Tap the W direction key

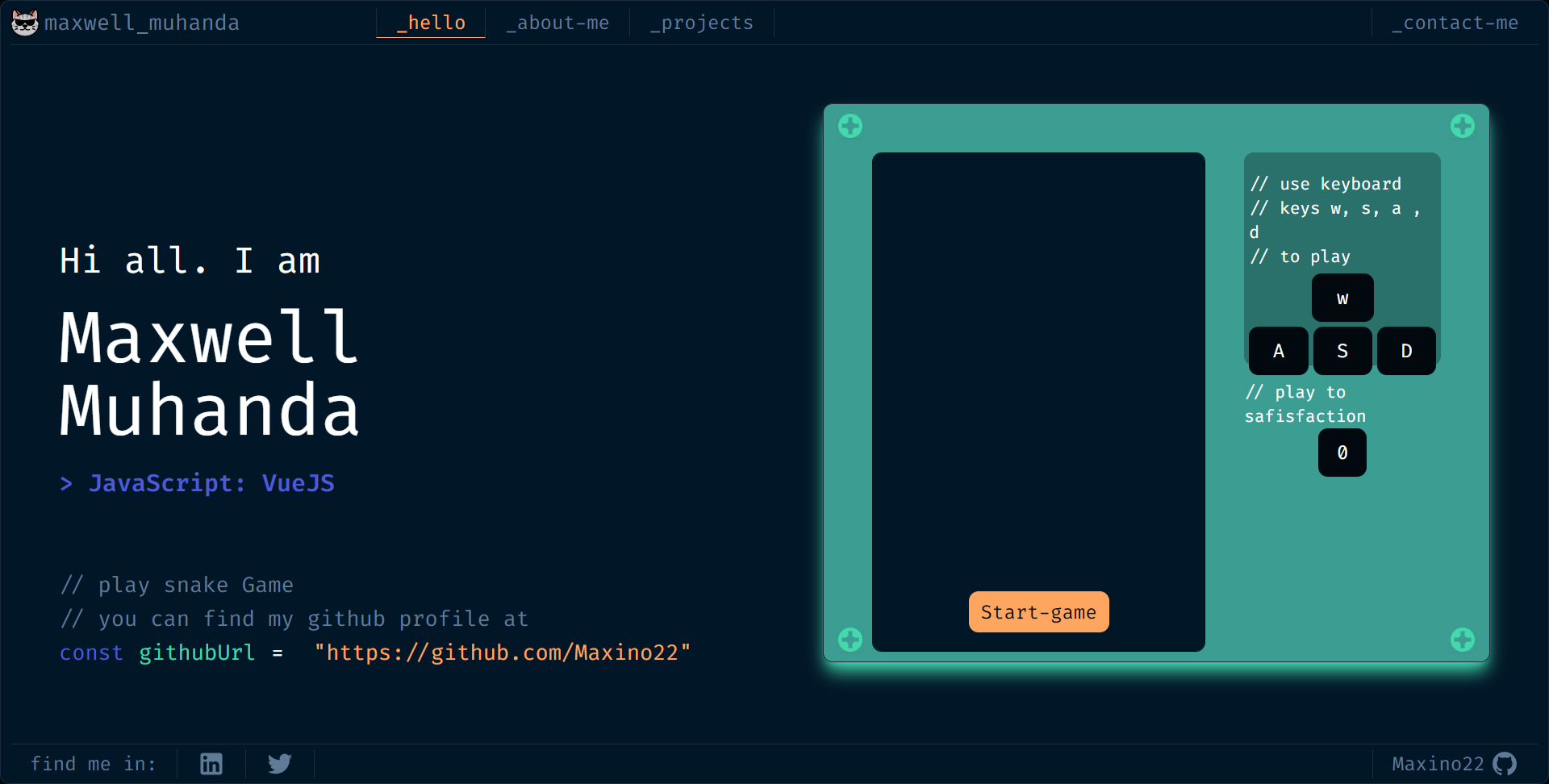click(x=1342, y=298)
